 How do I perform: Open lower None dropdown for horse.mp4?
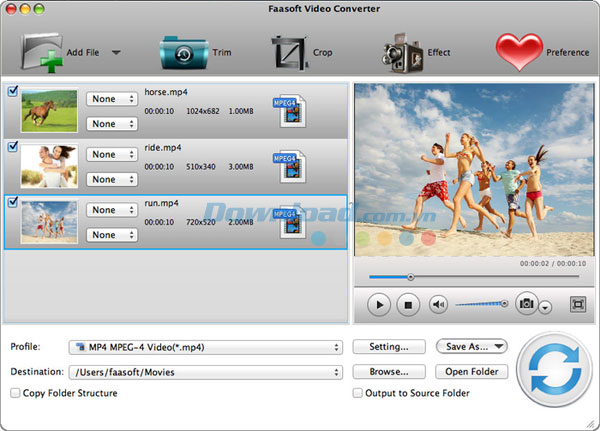(112, 124)
